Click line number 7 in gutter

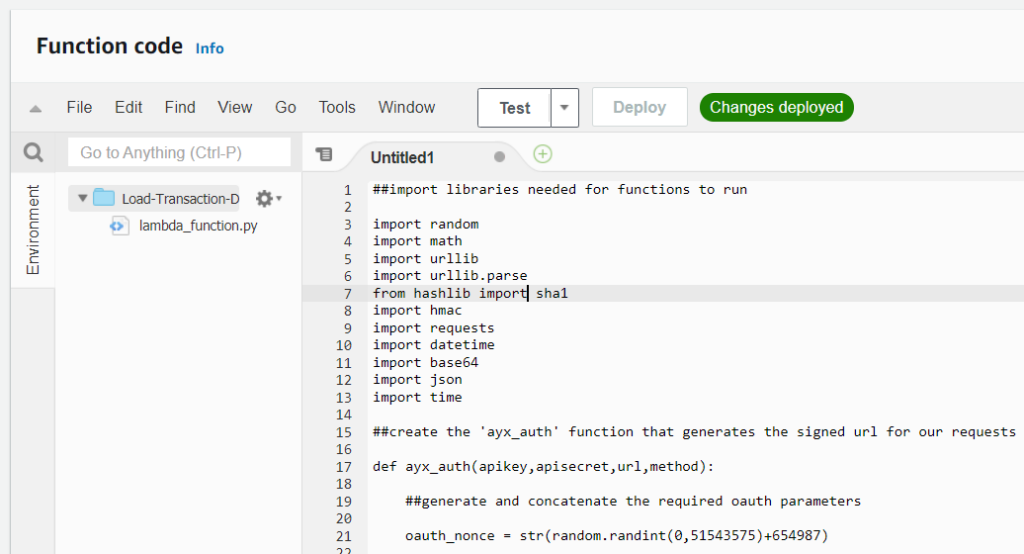tap(347, 294)
